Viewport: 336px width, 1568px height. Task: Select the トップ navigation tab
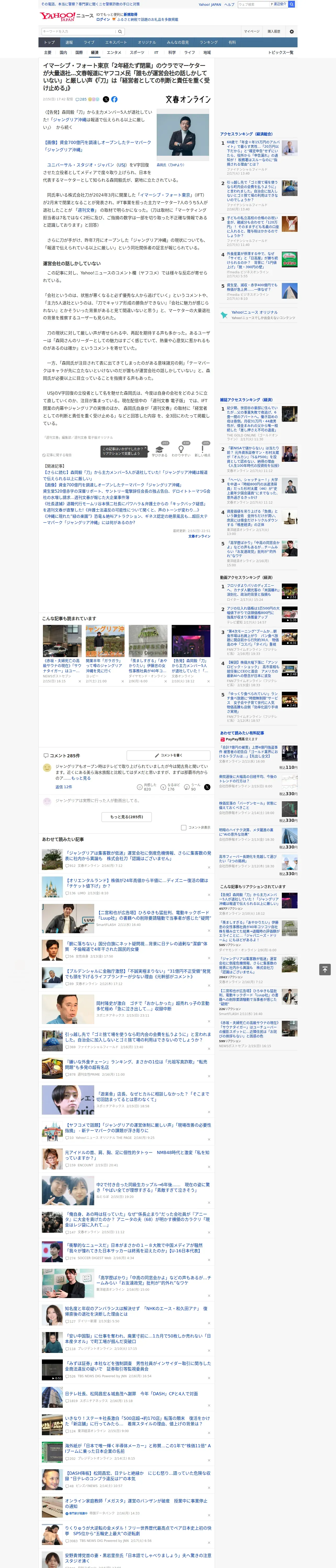click(x=49, y=42)
